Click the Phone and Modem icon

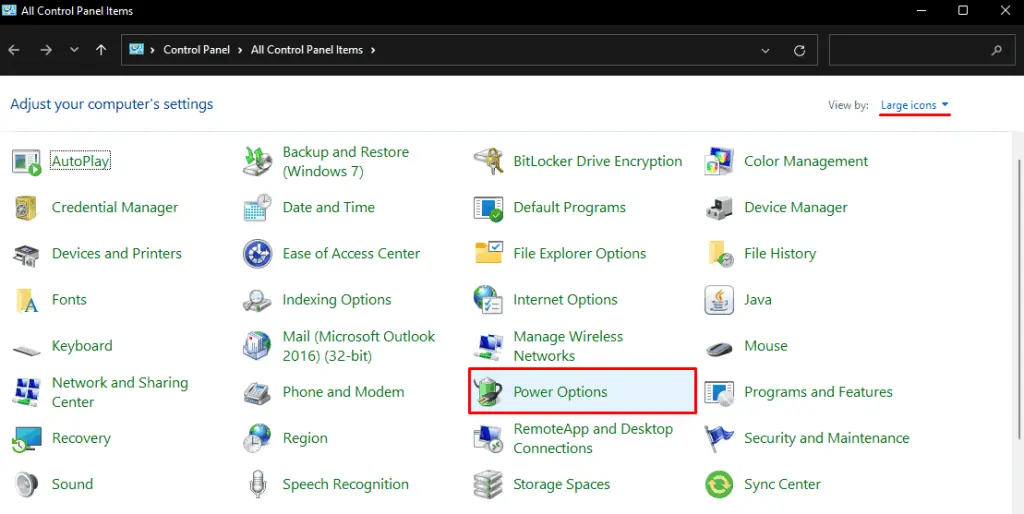[x=257, y=393]
